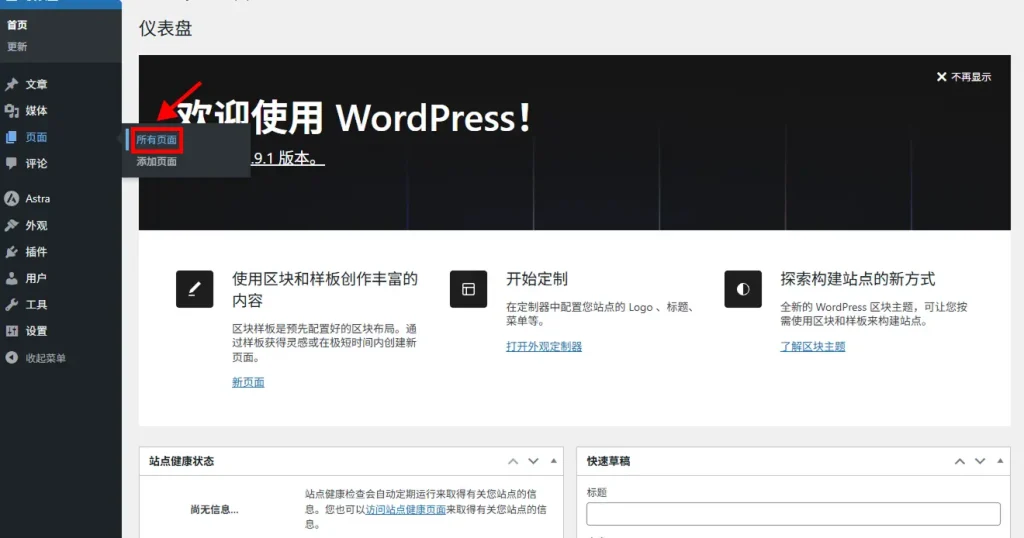Image resolution: width=1024 pixels, height=538 pixels.
Task: Move 快速草稿 widget down
Action: point(980,462)
